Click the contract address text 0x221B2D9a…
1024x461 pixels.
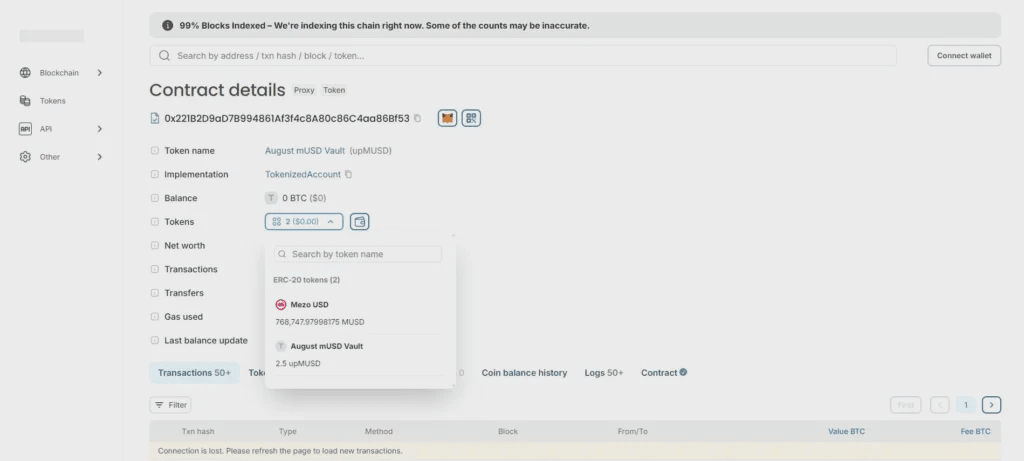(x=287, y=118)
